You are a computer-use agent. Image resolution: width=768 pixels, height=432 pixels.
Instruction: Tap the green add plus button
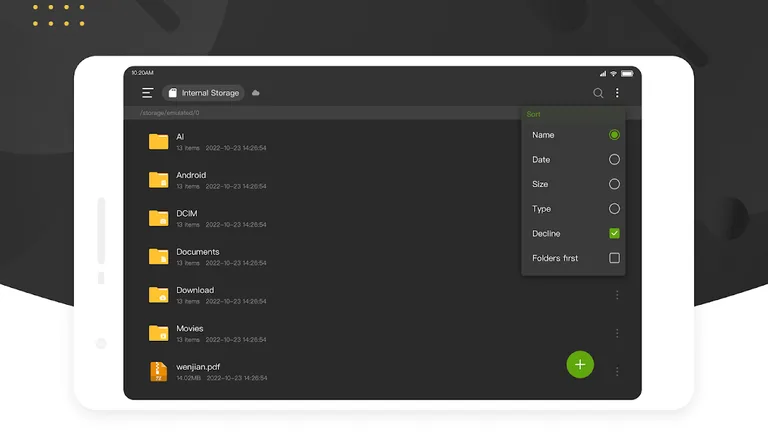(x=580, y=364)
